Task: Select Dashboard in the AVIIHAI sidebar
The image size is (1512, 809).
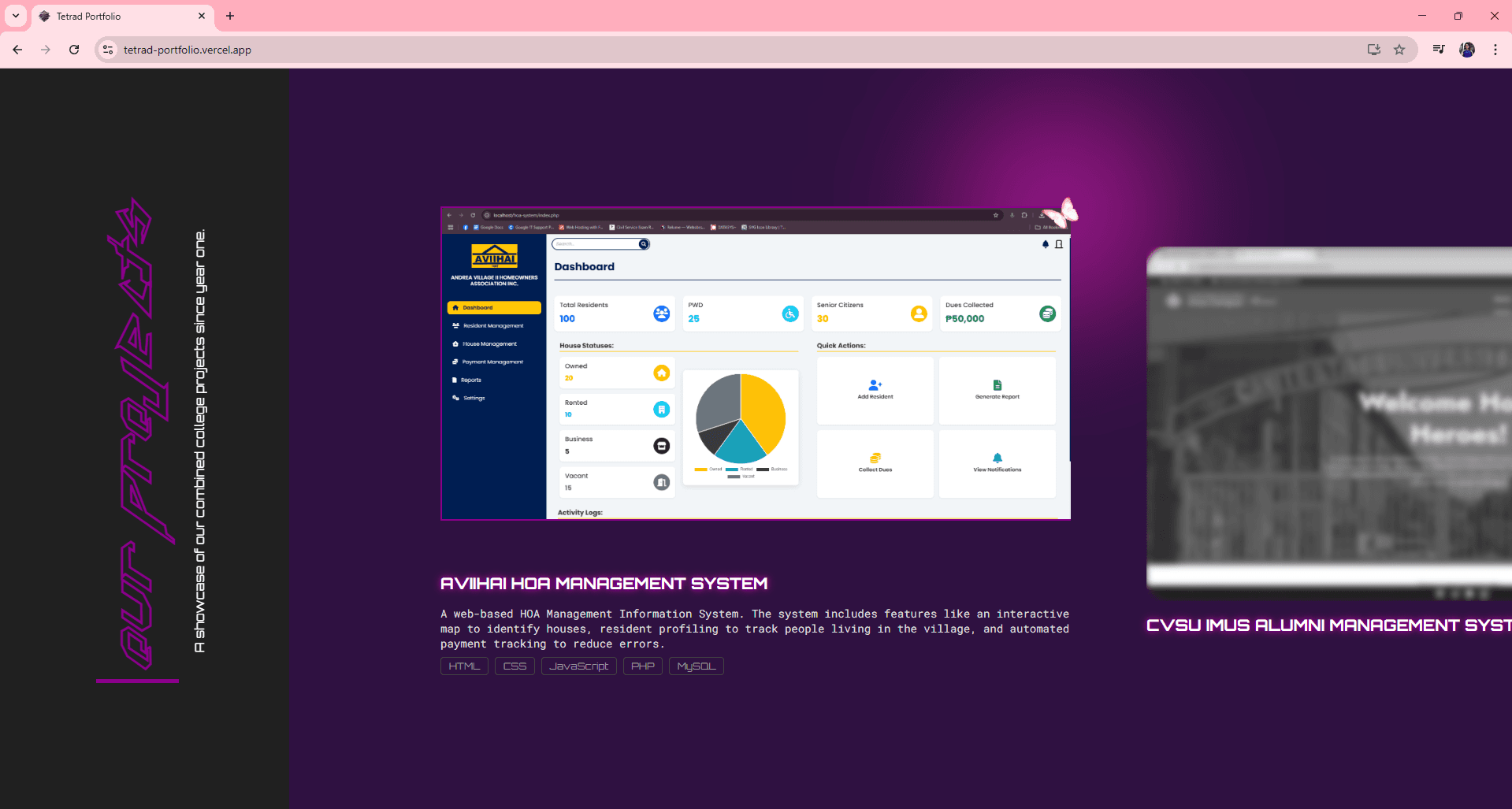Action: pyautogui.click(x=477, y=307)
